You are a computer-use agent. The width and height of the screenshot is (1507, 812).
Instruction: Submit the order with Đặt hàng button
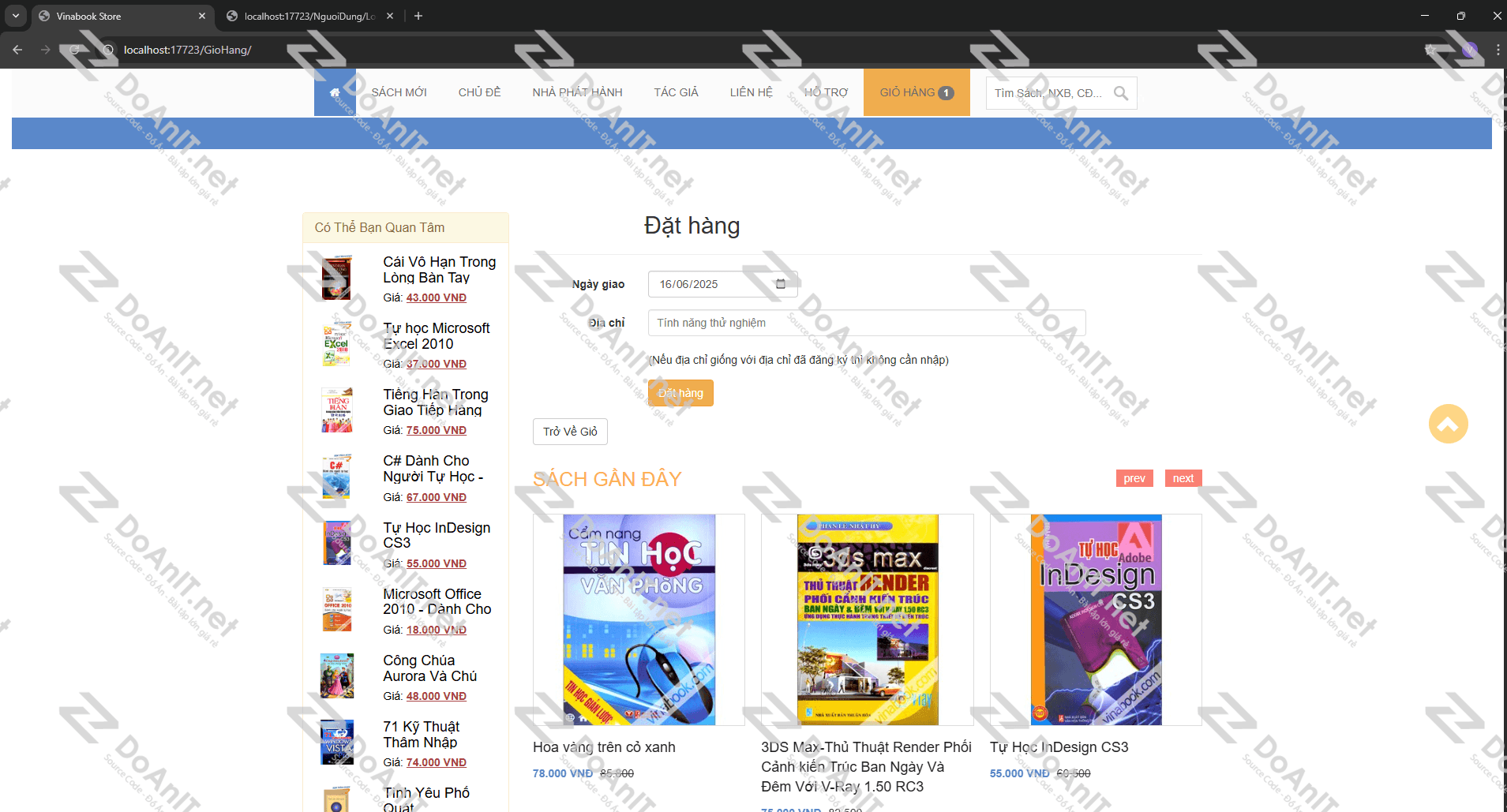pyautogui.click(x=680, y=393)
